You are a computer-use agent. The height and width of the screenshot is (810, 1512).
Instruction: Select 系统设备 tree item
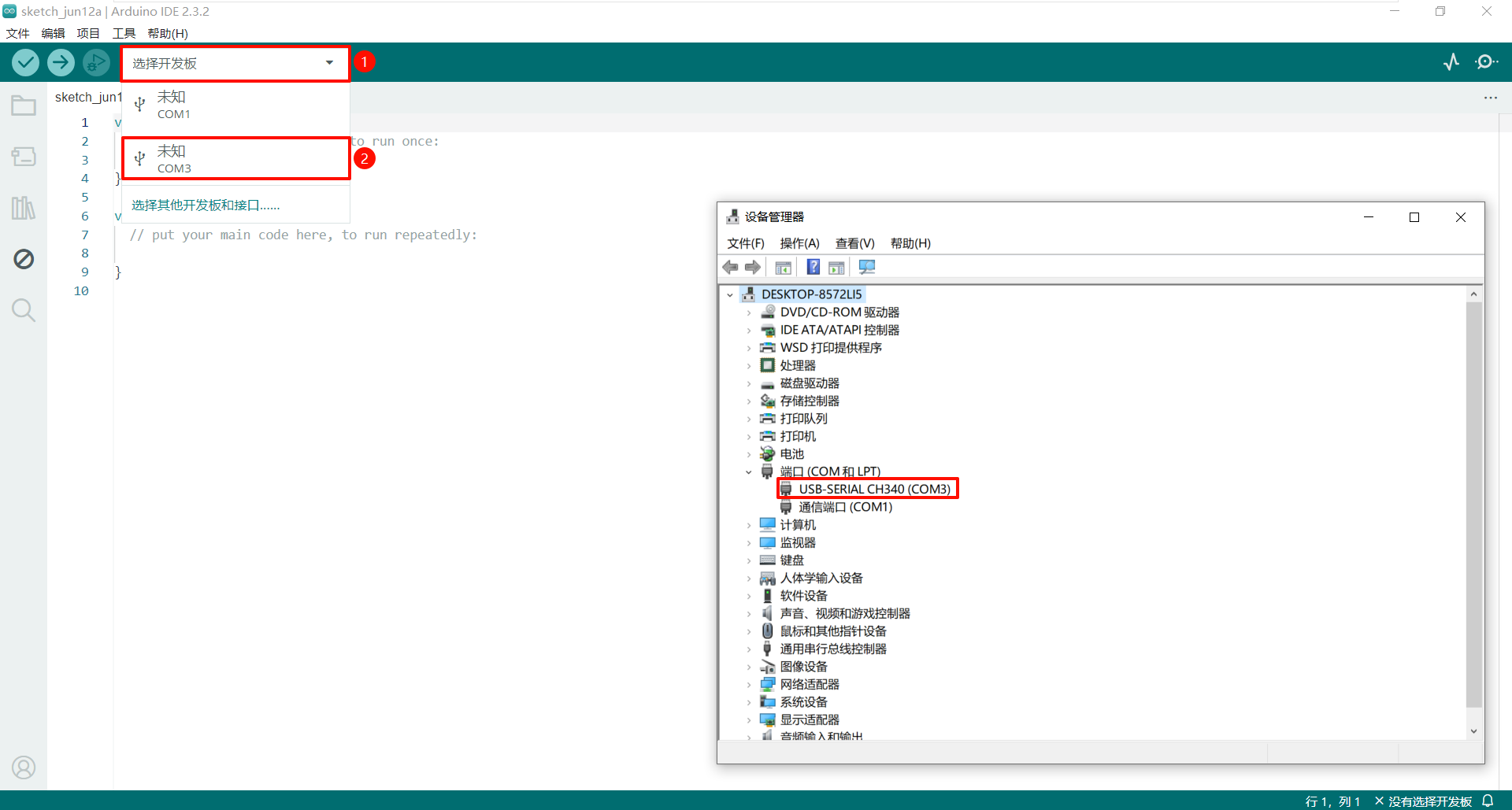coord(803,702)
